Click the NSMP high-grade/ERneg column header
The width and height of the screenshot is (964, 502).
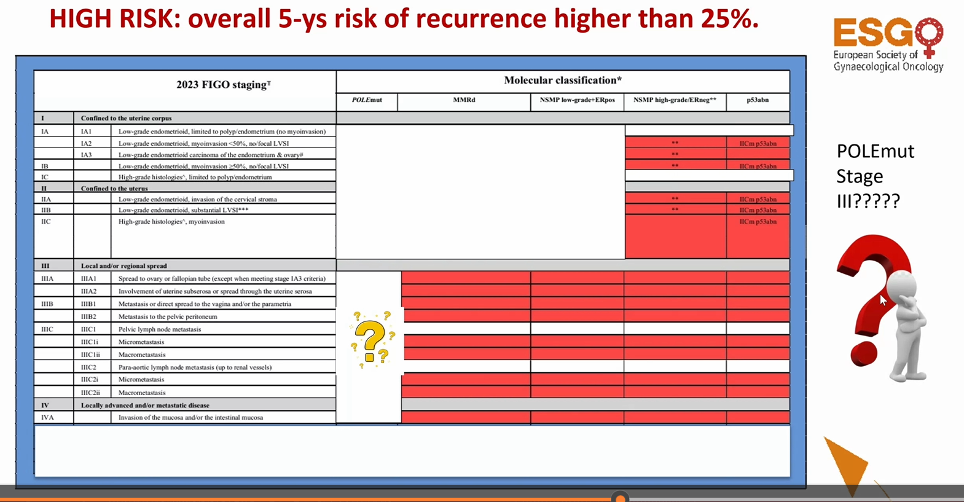(x=675, y=100)
